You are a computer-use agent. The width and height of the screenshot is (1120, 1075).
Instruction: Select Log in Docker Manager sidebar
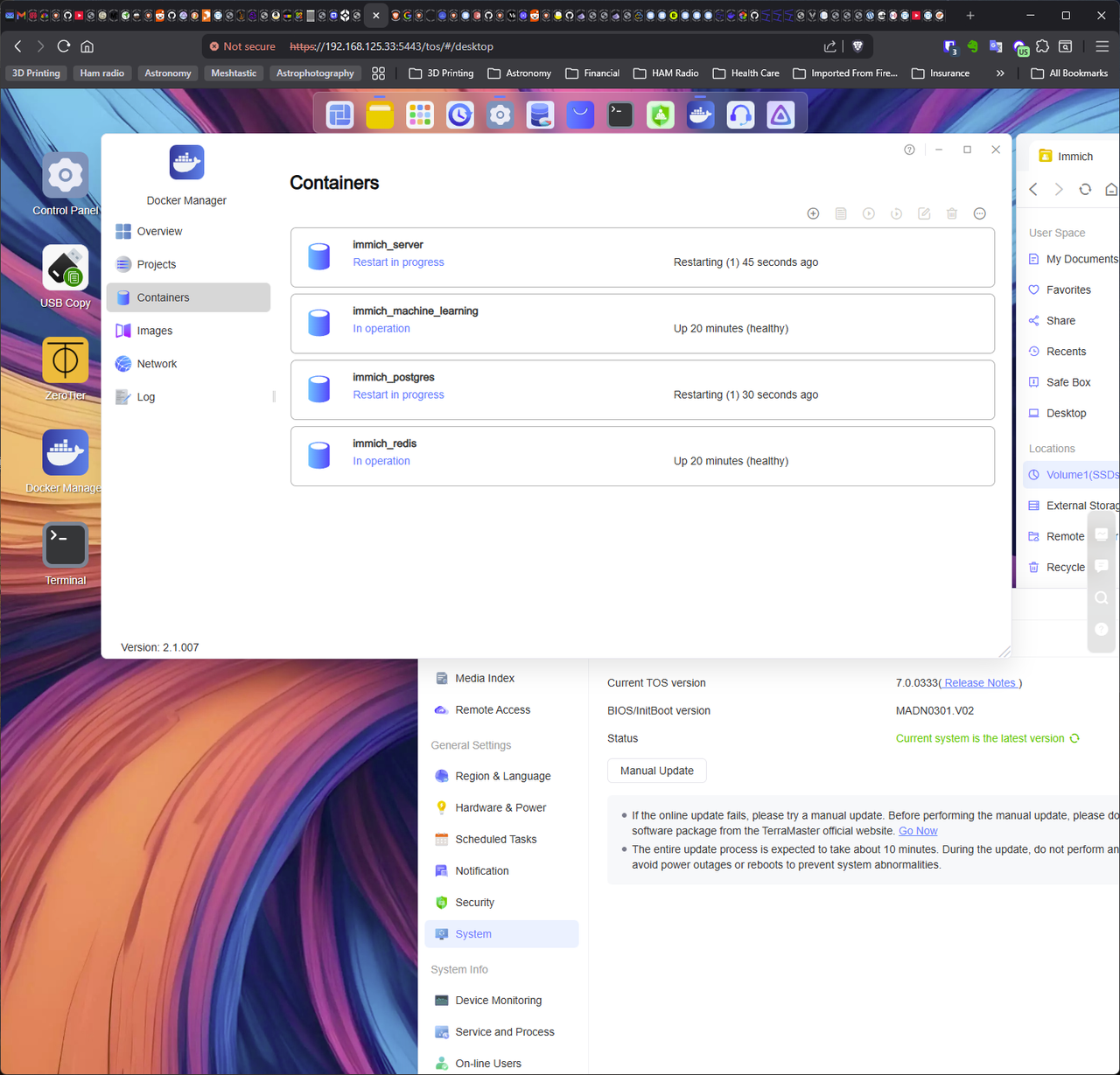click(x=188, y=397)
